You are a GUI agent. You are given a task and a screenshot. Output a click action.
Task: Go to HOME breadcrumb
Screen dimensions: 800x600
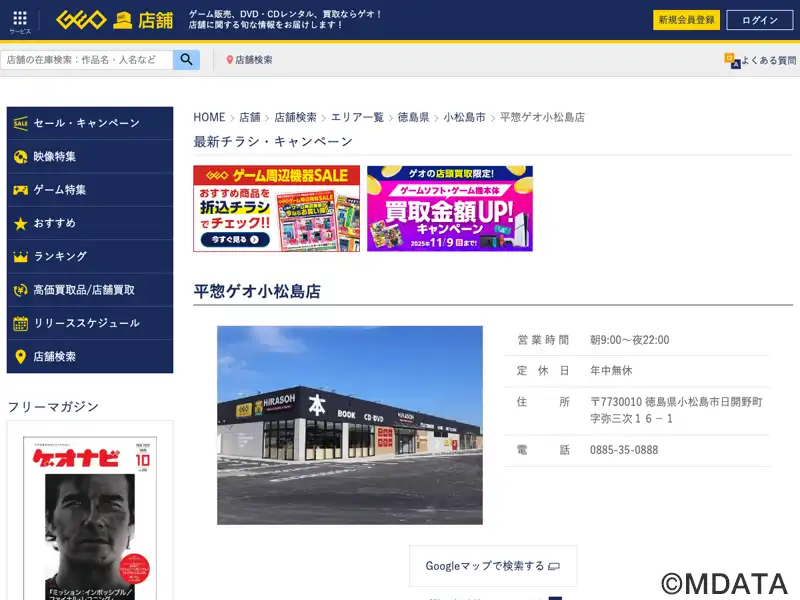tap(209, 117)
